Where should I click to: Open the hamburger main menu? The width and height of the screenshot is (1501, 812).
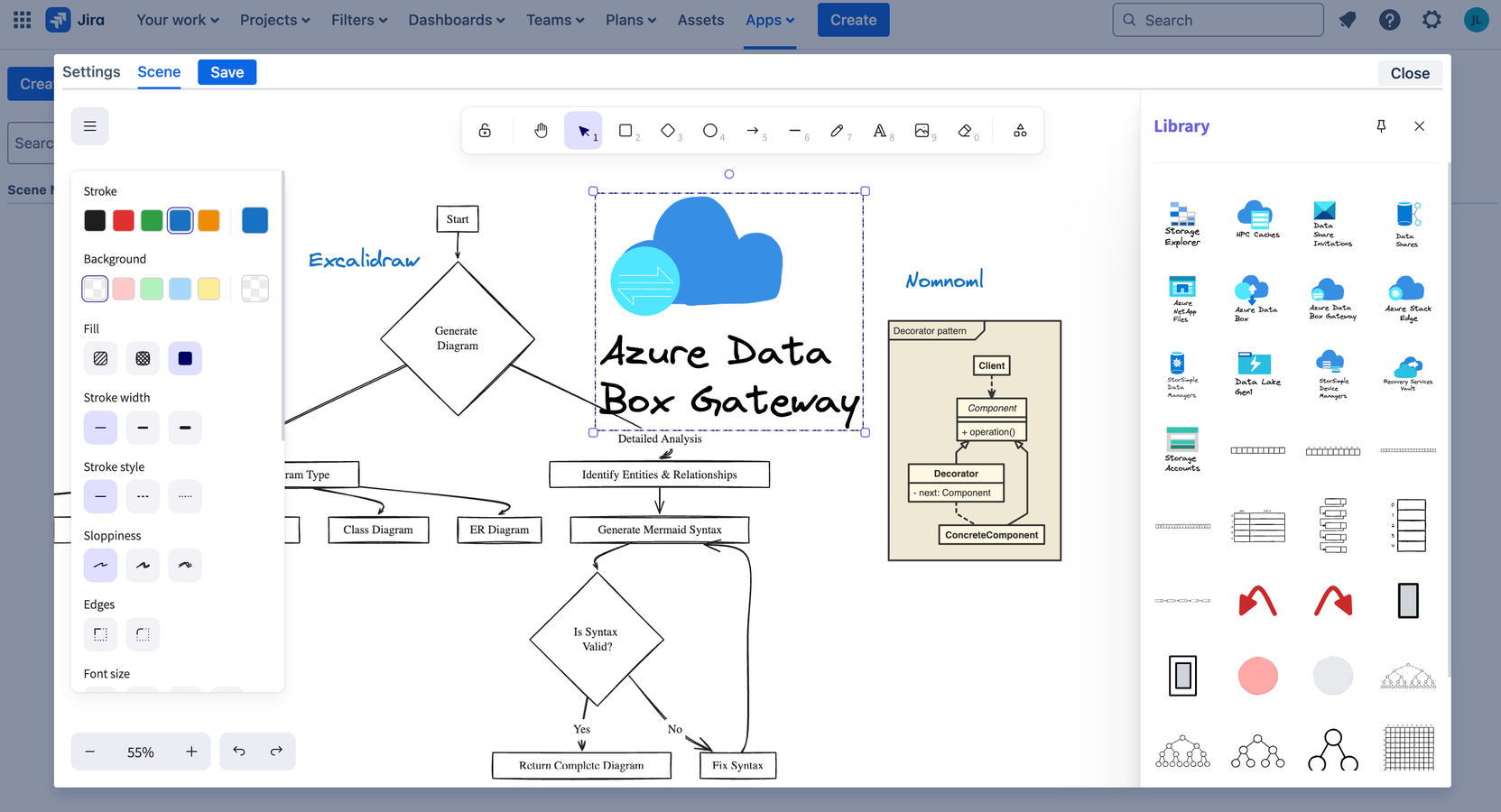[90, 126]
